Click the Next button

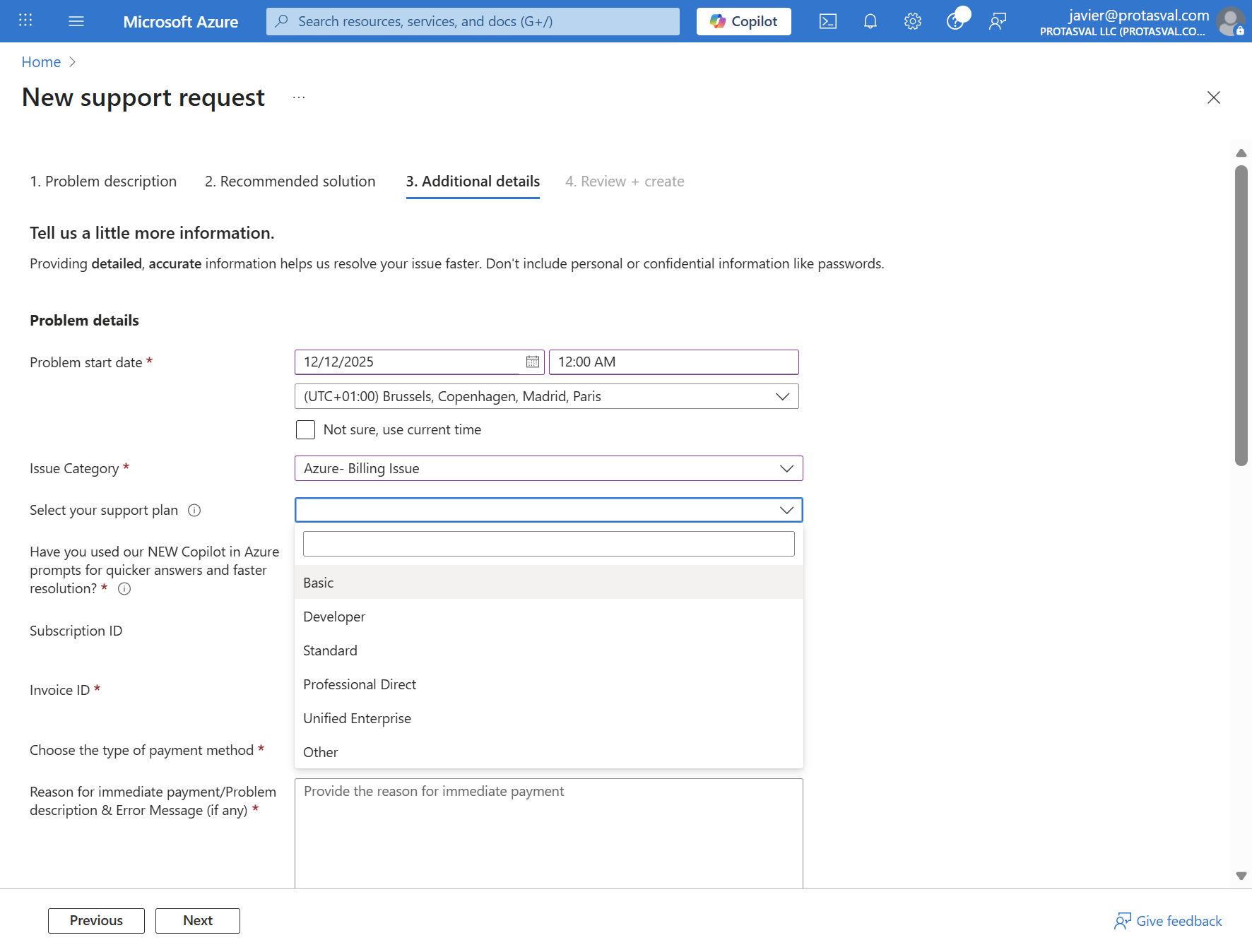click(198, 921)
